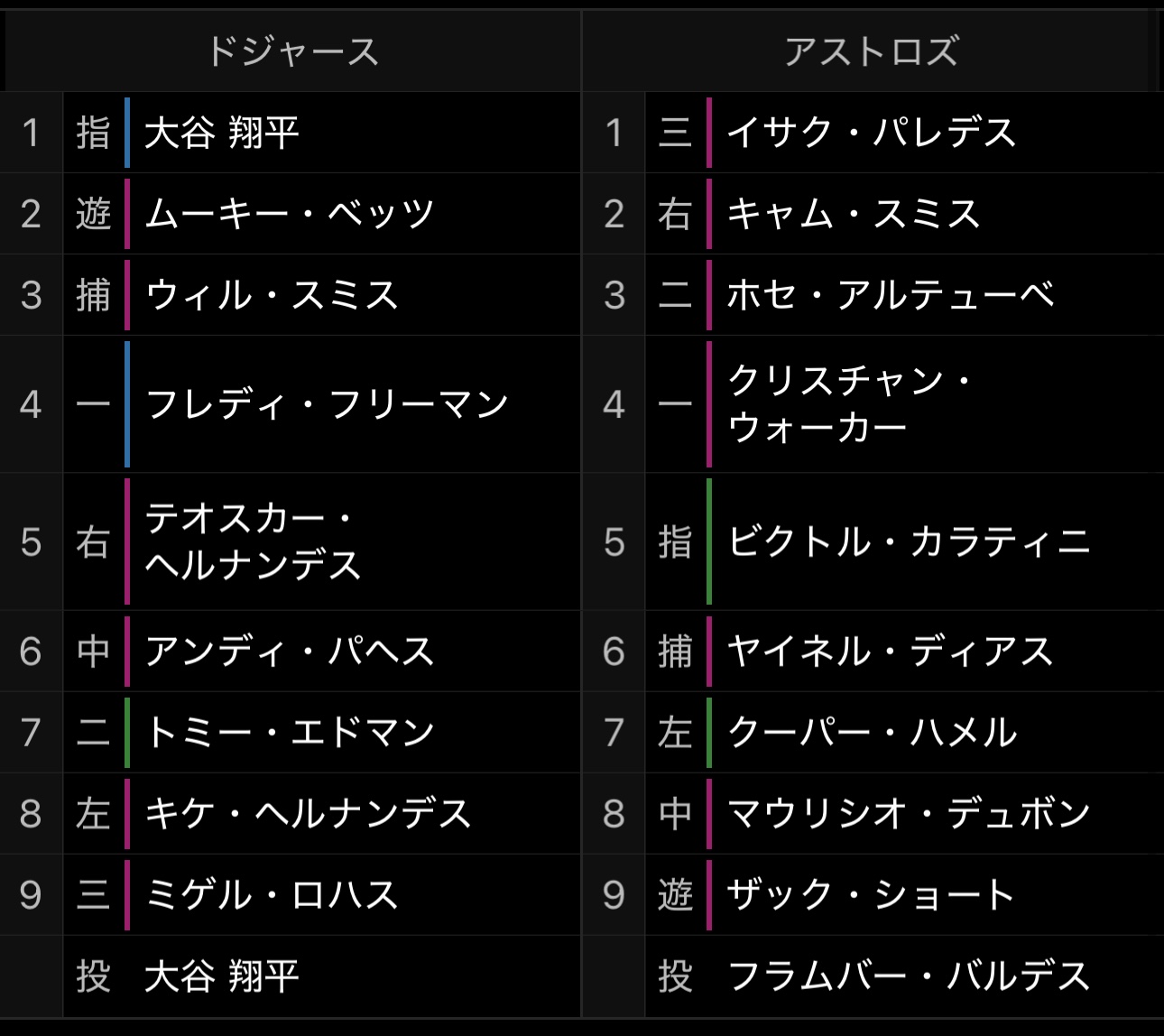
Task: Select クリスチャン・ウォーカー row
Action: [x=873, y=404]
